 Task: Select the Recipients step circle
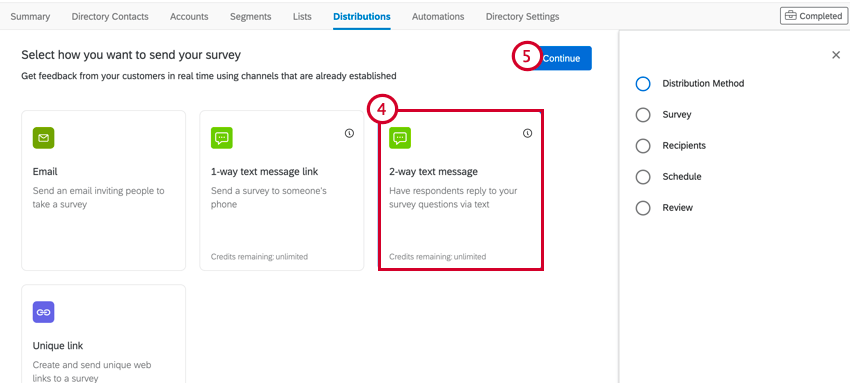(x=643, y=146)
